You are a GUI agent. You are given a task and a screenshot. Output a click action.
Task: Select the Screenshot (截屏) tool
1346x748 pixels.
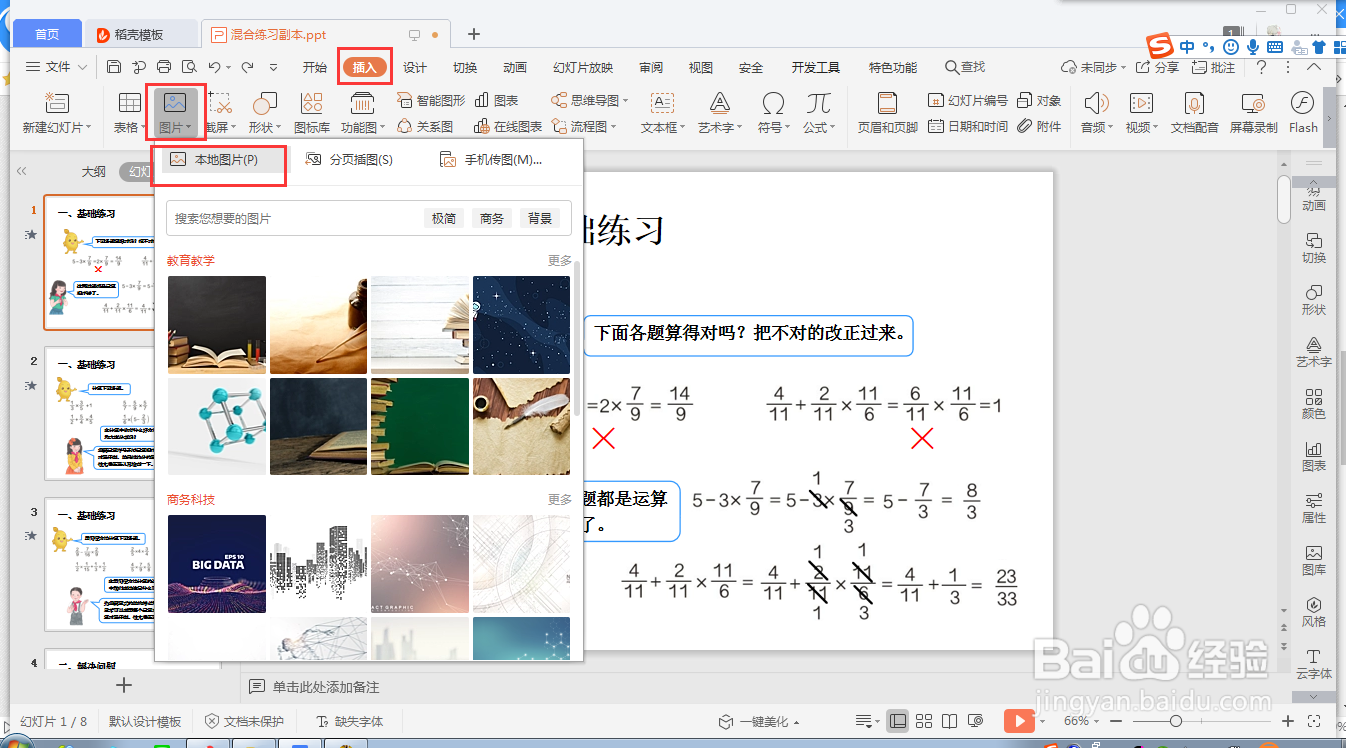[220, 111]
